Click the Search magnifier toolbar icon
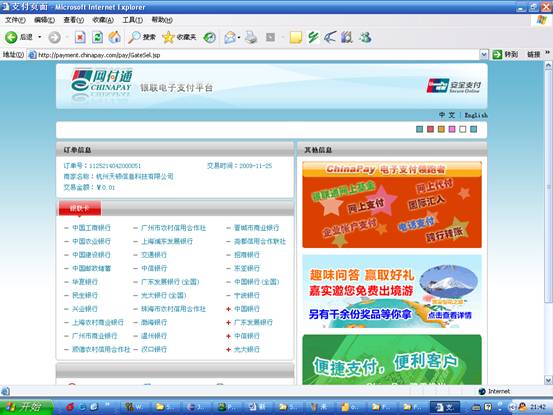 coord(134,37)
